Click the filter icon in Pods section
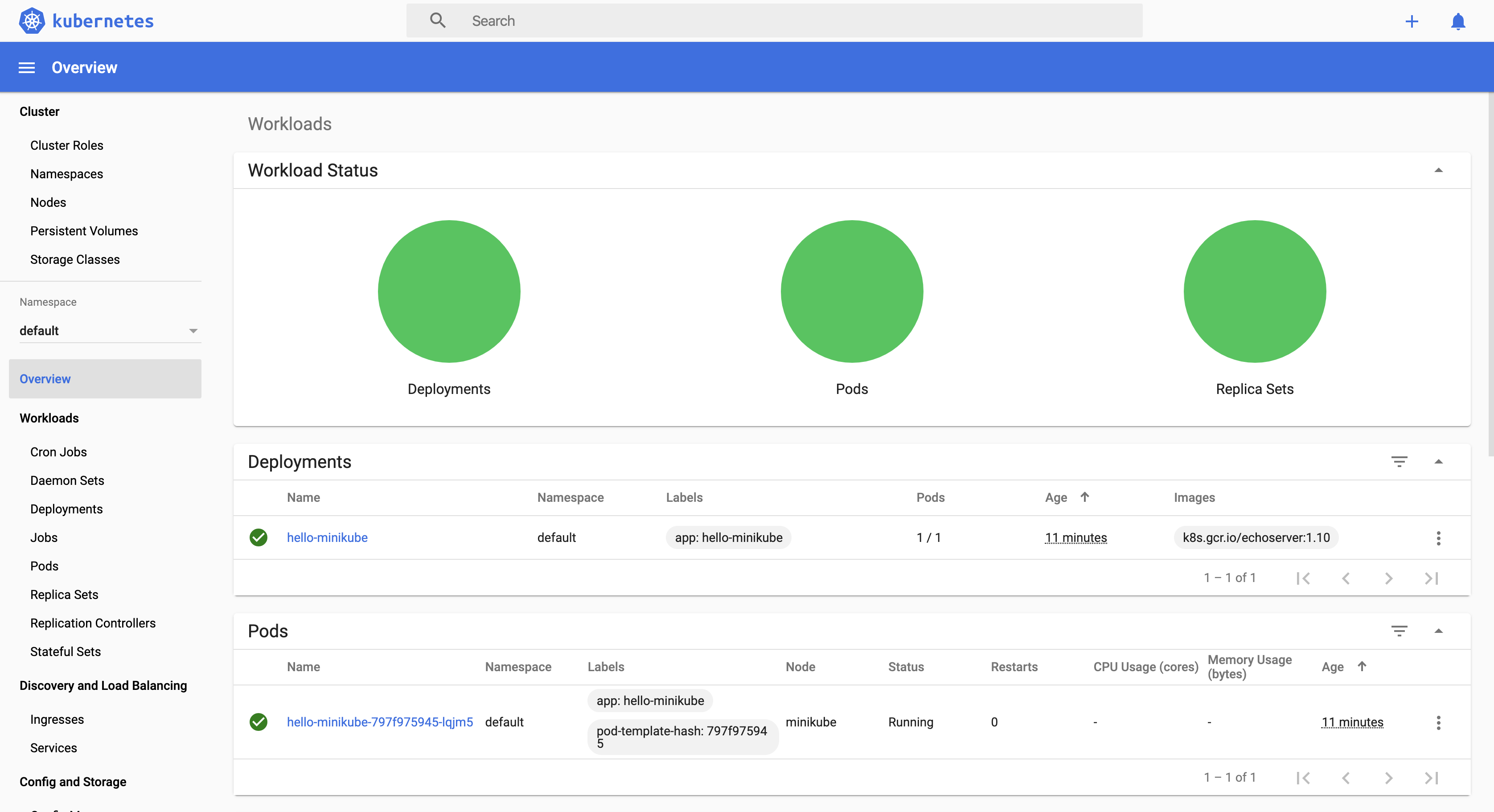This screenshot has height=812, width=1494. [1399, 630]
